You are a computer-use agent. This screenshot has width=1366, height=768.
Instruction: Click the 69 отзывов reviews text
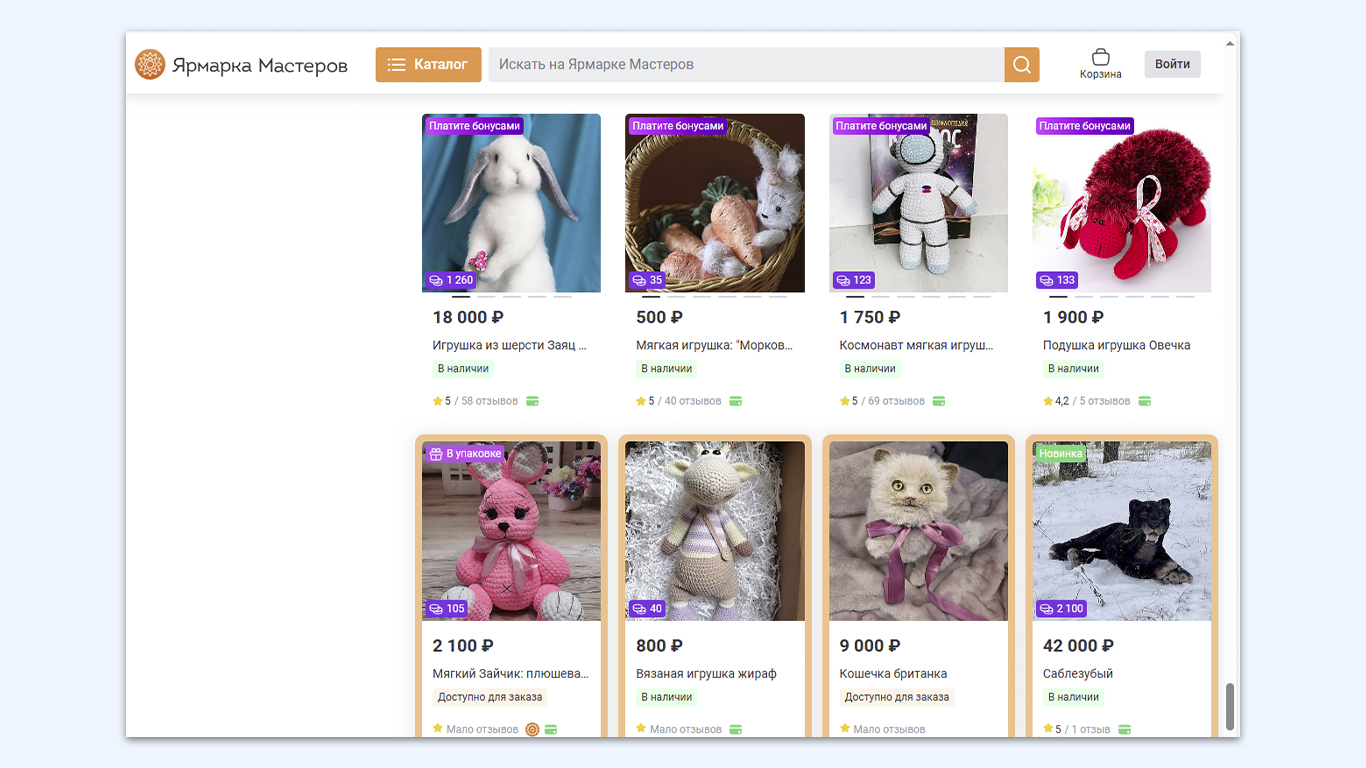pos(896,401)
